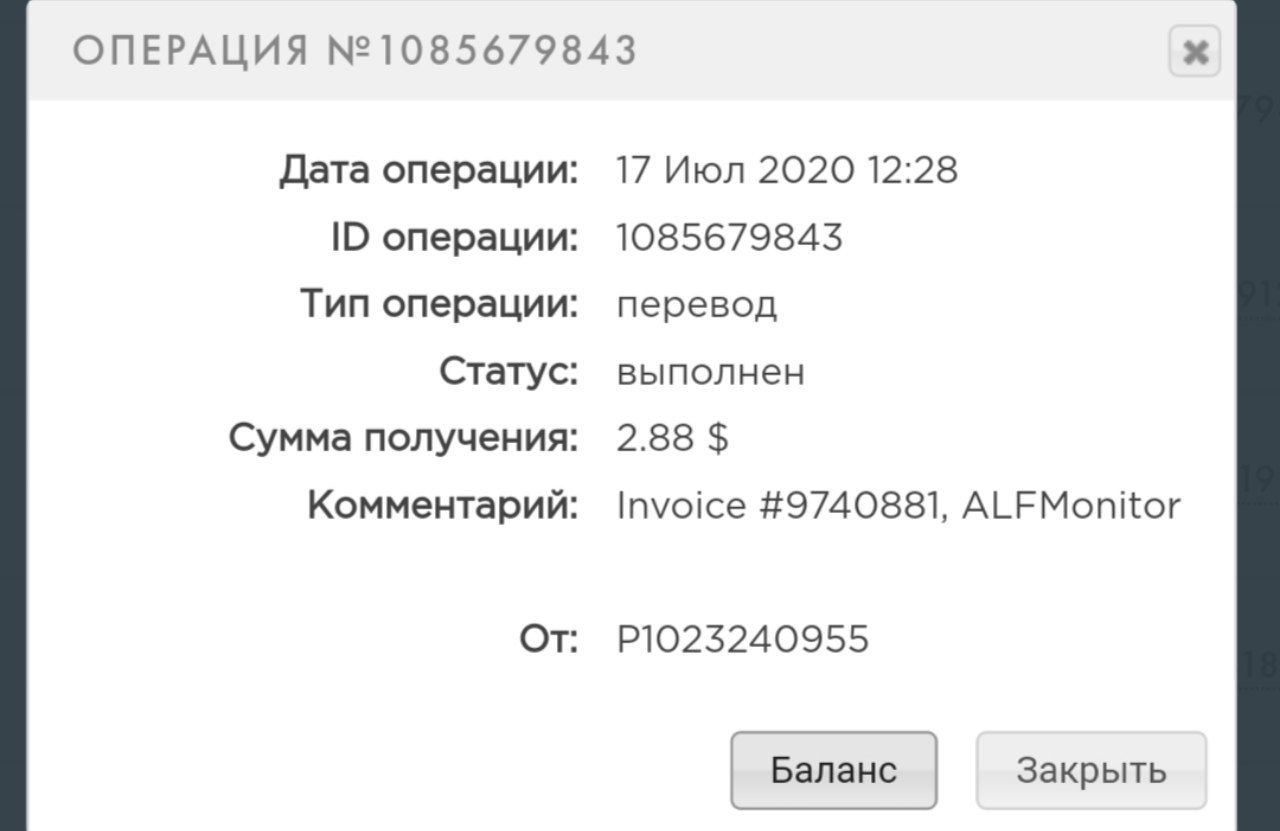The height and width of the screenshot is (831, 1280).
Task: Click the operation ID value 1085679843
Action: click(x=730, y=238)
